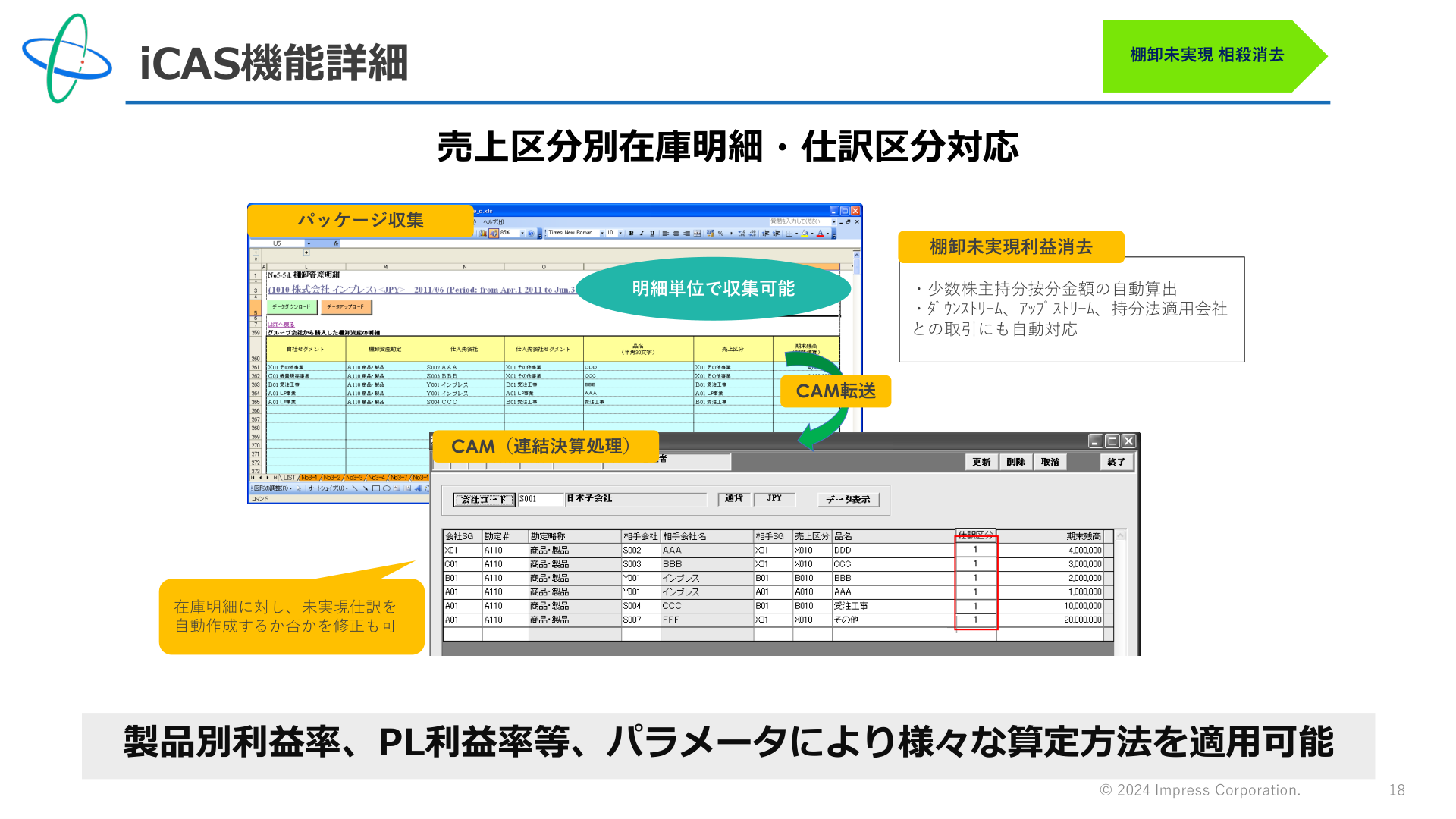Toggle Italic formatting in Excel toolbar

[642, 233]
